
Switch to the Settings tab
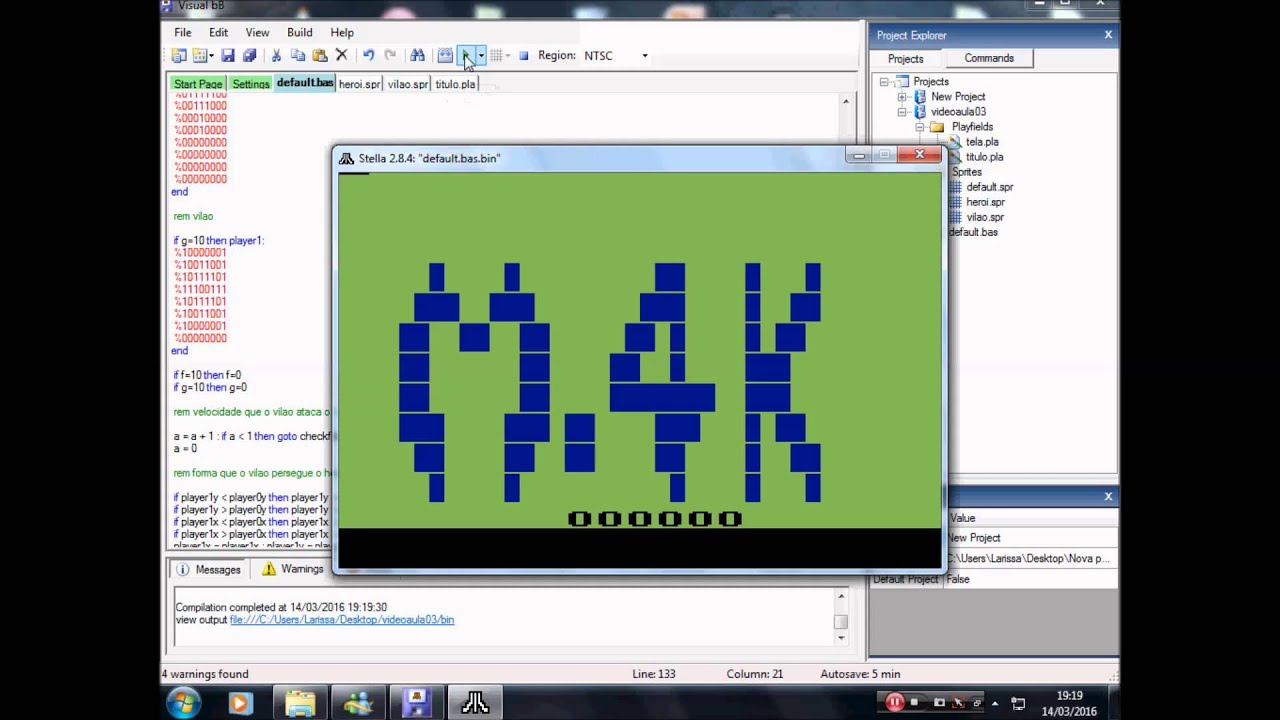pyautogui.click(x=251, y=84)
